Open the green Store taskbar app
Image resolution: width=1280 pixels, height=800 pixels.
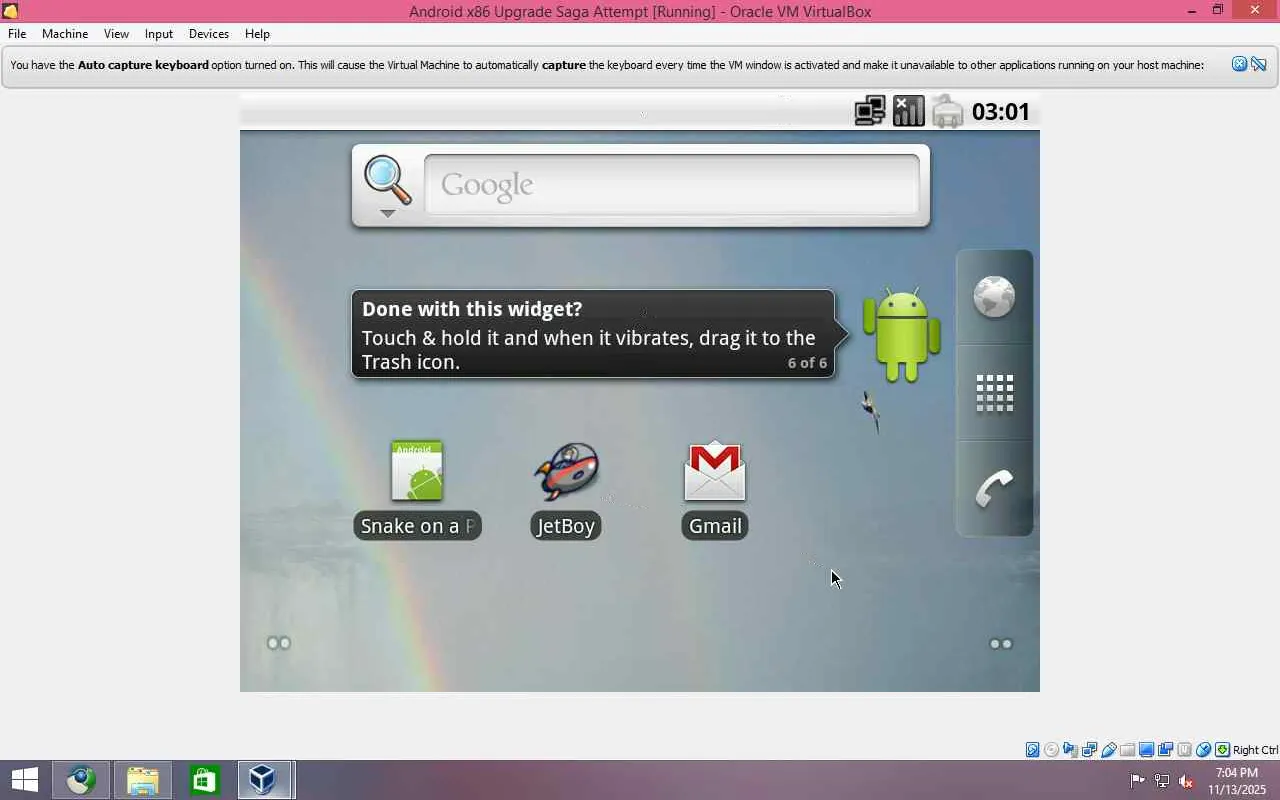tap(204, 780)
